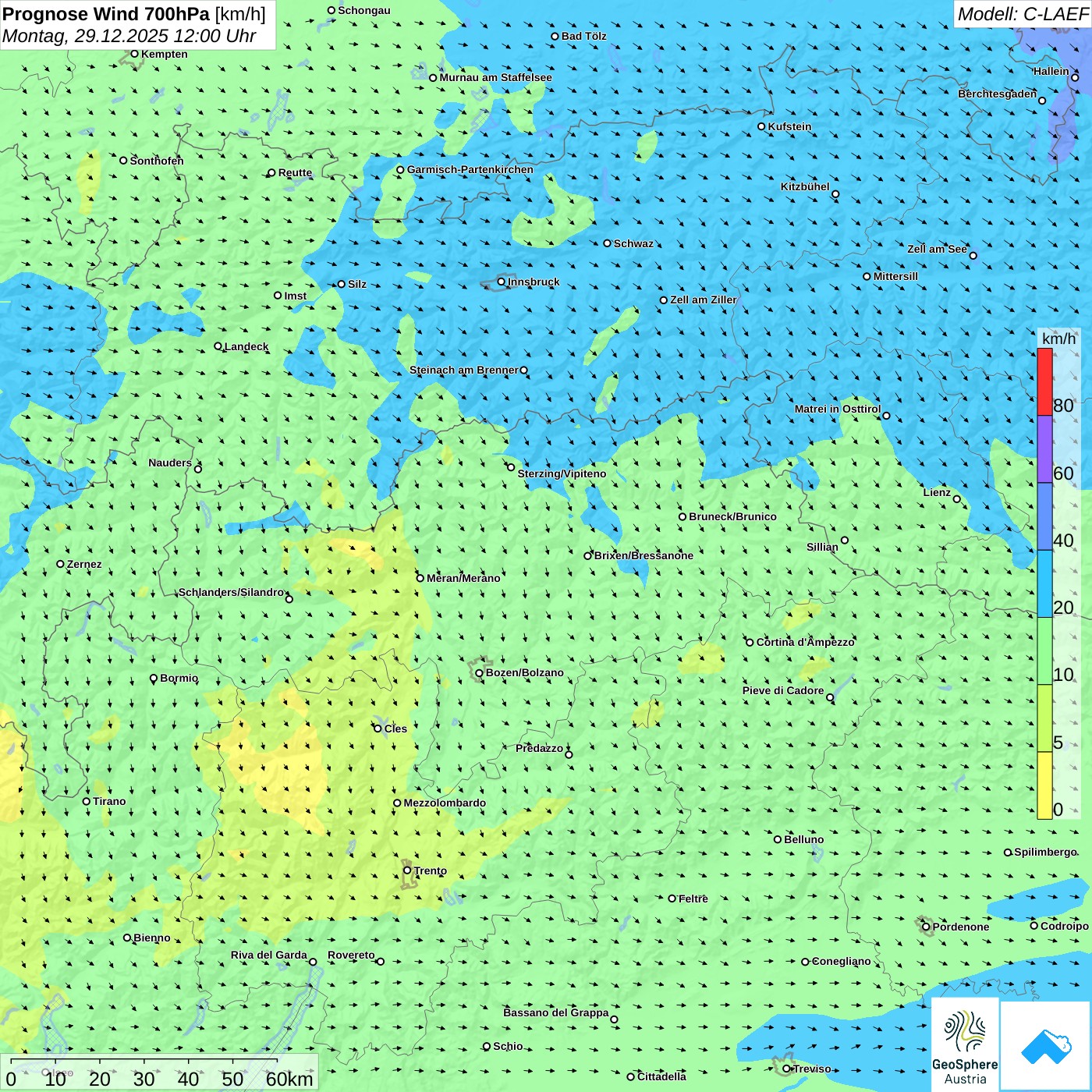The image size is (1092, 1092).
Task: Select the Garmisch-Partenkirchen marker circle
Action: tap(401, 170)
